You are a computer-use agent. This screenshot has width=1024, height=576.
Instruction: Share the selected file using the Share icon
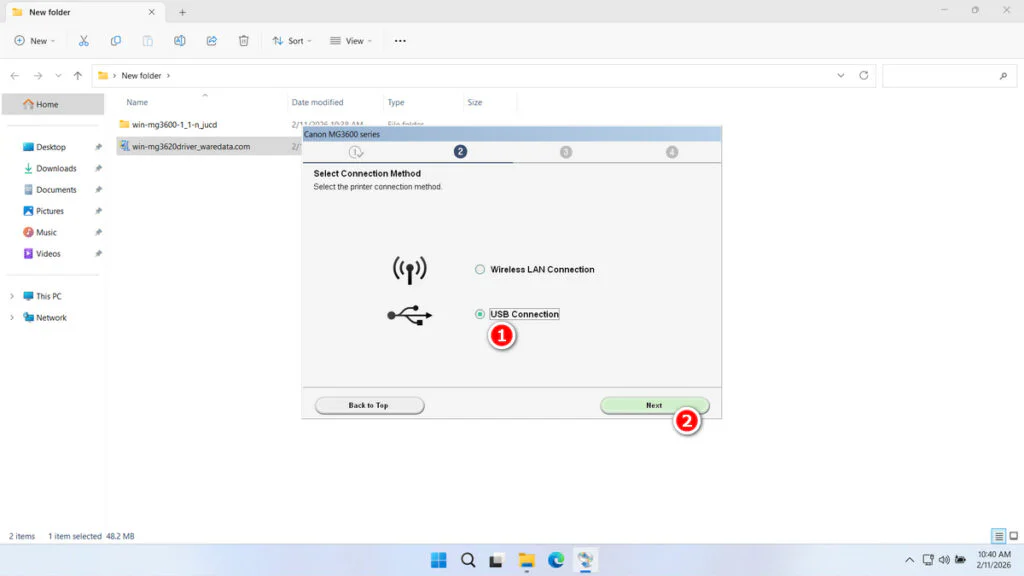pos(211,40)
